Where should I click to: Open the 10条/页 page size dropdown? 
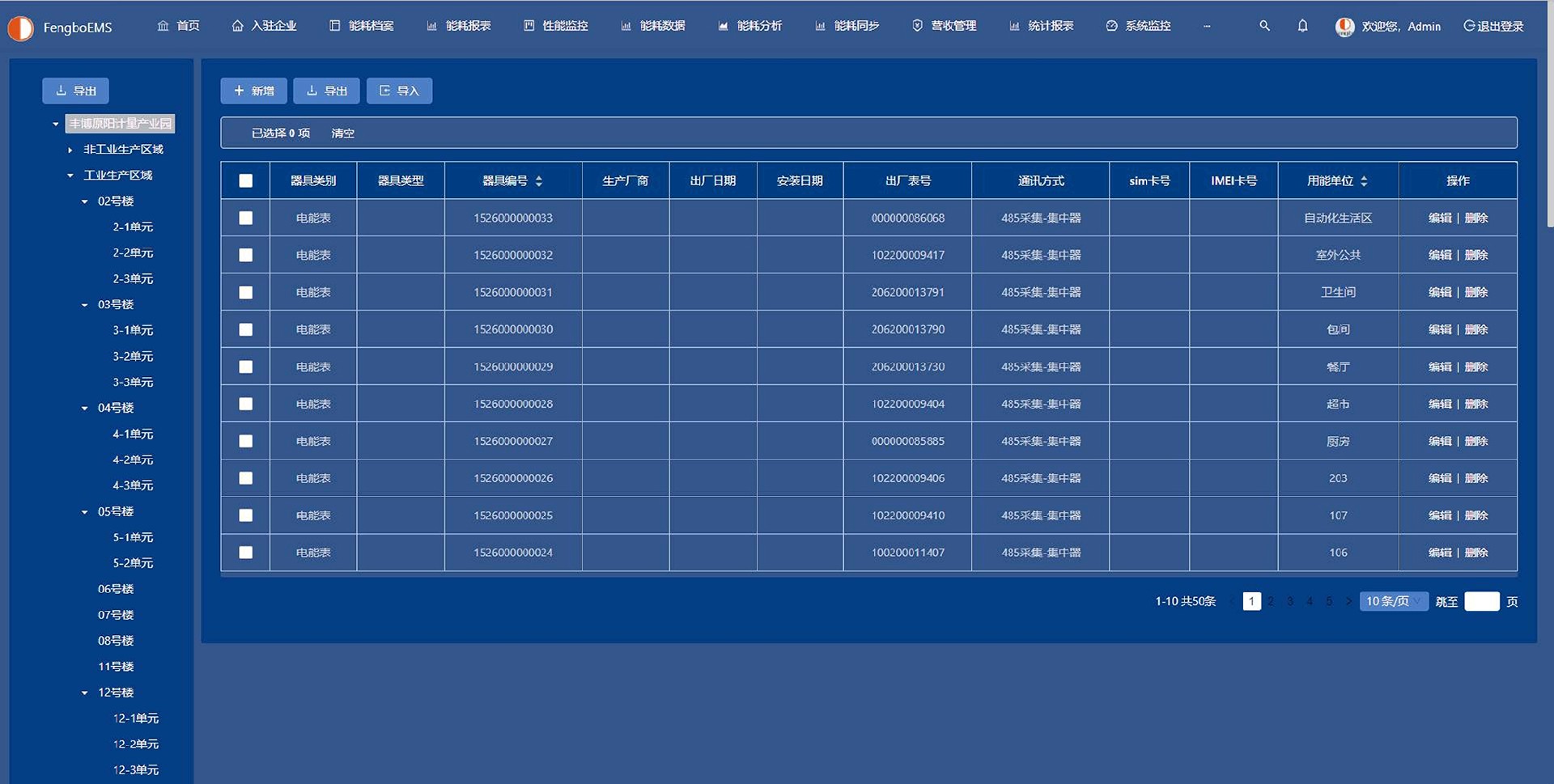pos(1393,601)
